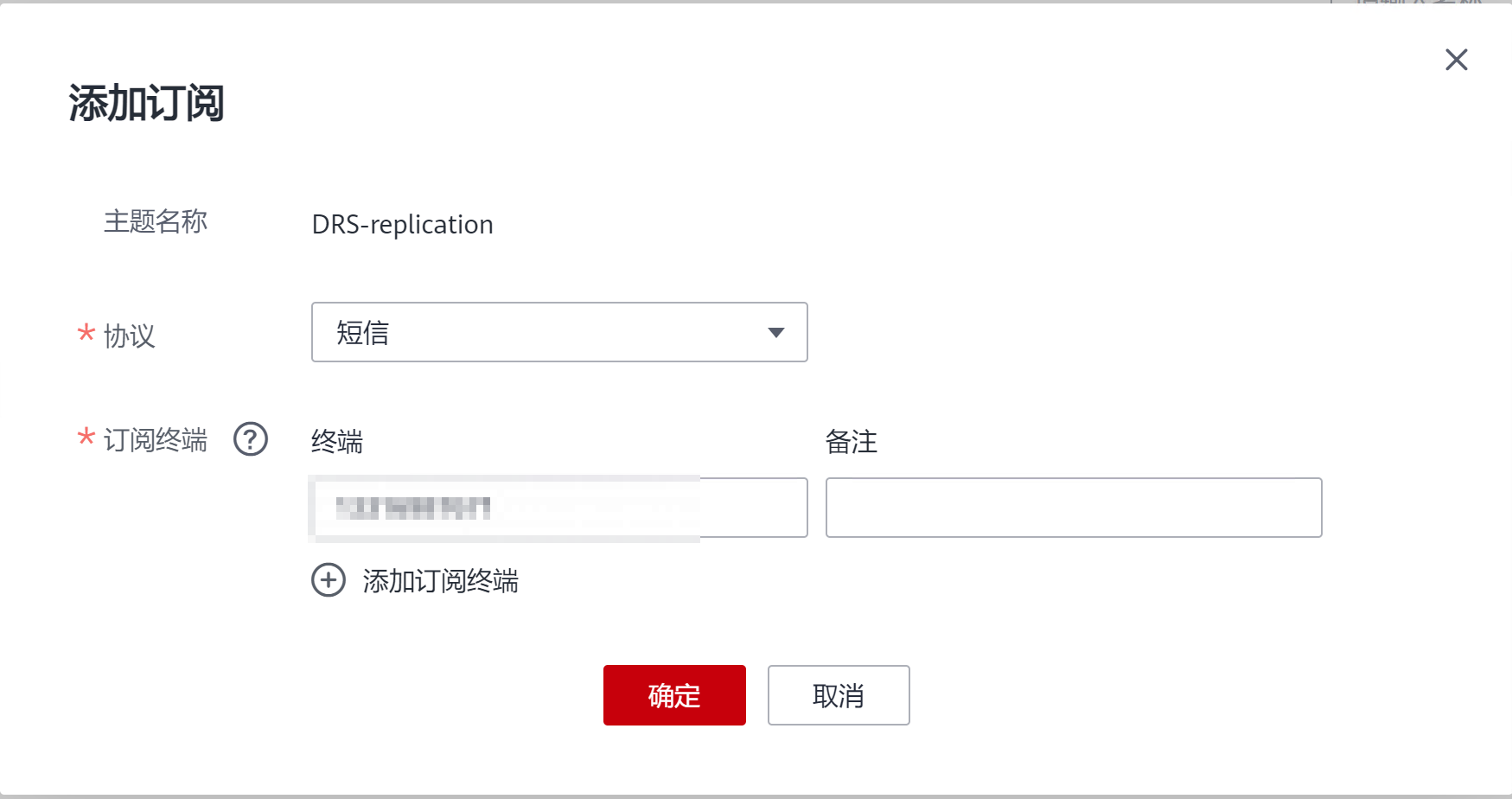Click the help question mark beside 订阅终端
Screen dimensions: 1512x799
coord(251,439)
